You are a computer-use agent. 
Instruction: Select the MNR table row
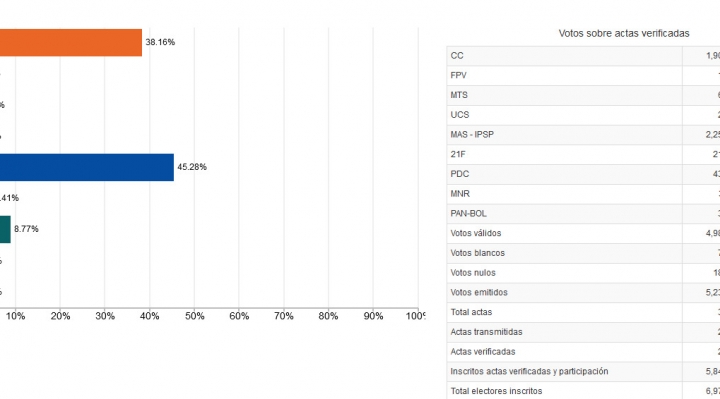click(583, 194)
